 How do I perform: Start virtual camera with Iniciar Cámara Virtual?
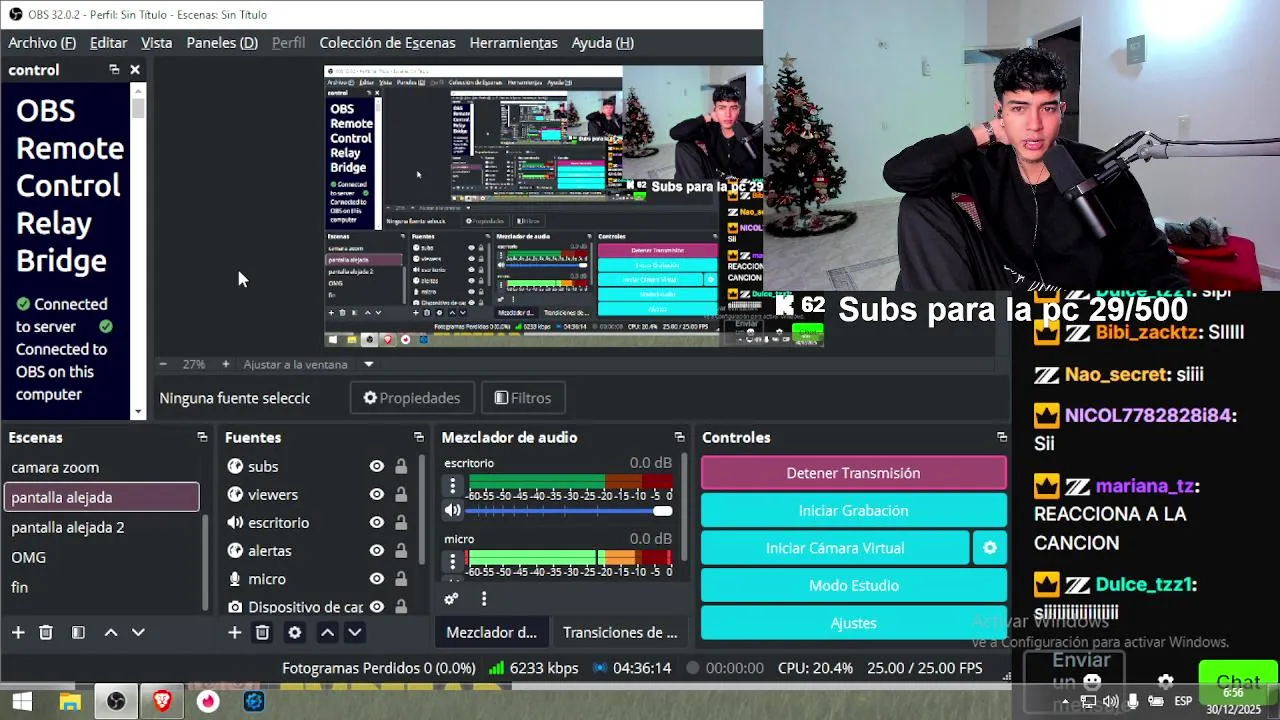[x=835, y=548]
